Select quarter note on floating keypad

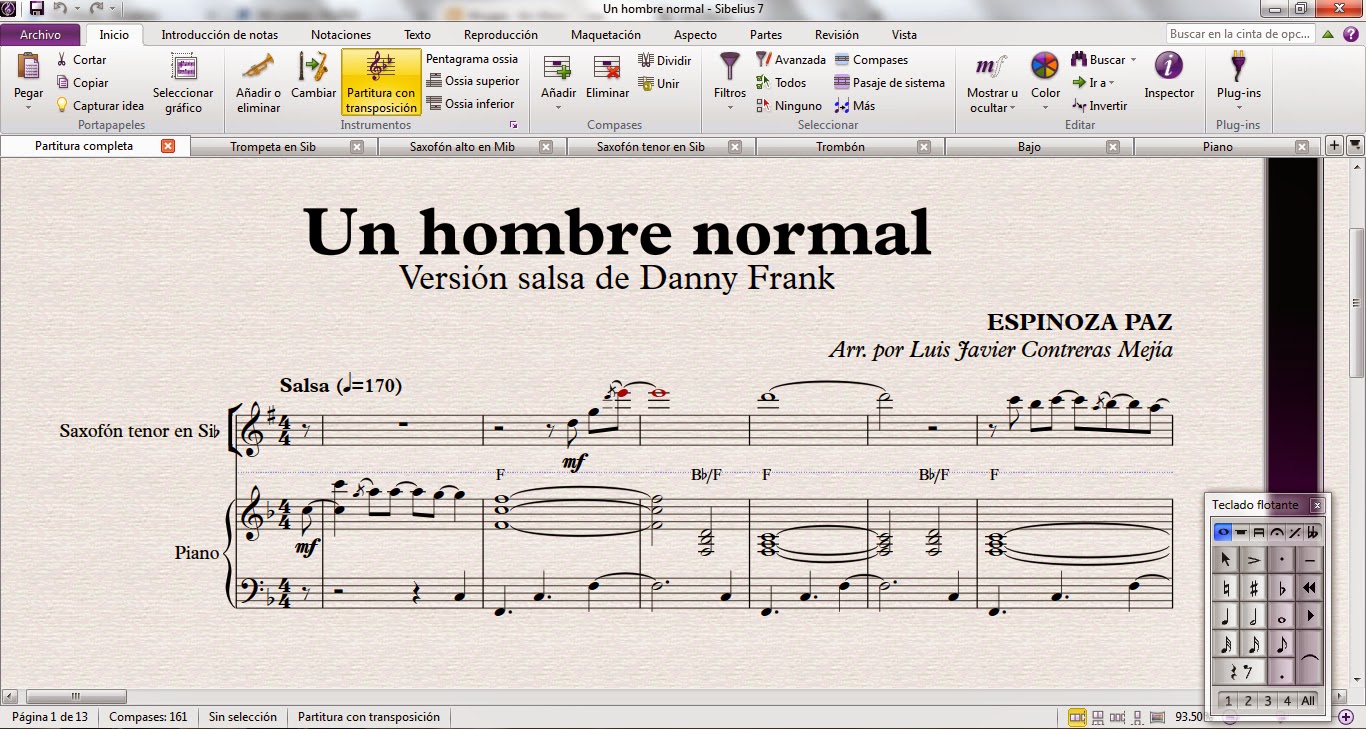[x=1225, y=617]
